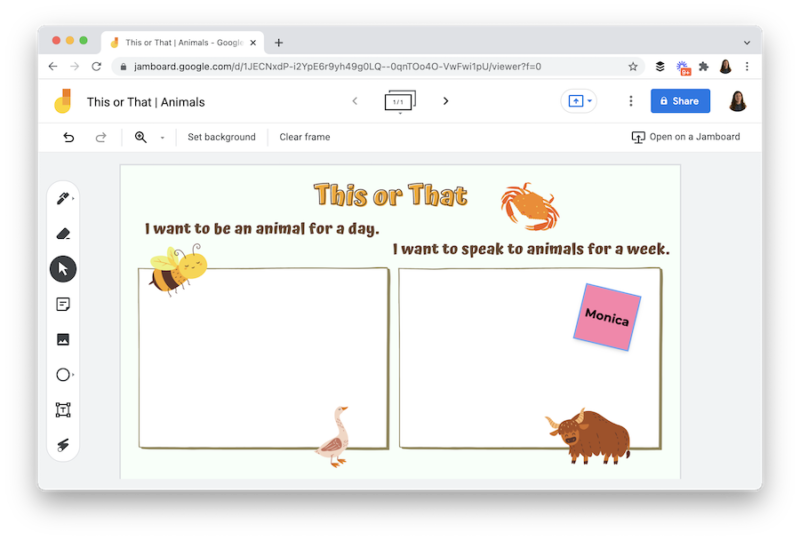The height and width of the screenshot is (540, 800).
Task: Click "I want to speak to animals for a week."
Action: point(531,249)
